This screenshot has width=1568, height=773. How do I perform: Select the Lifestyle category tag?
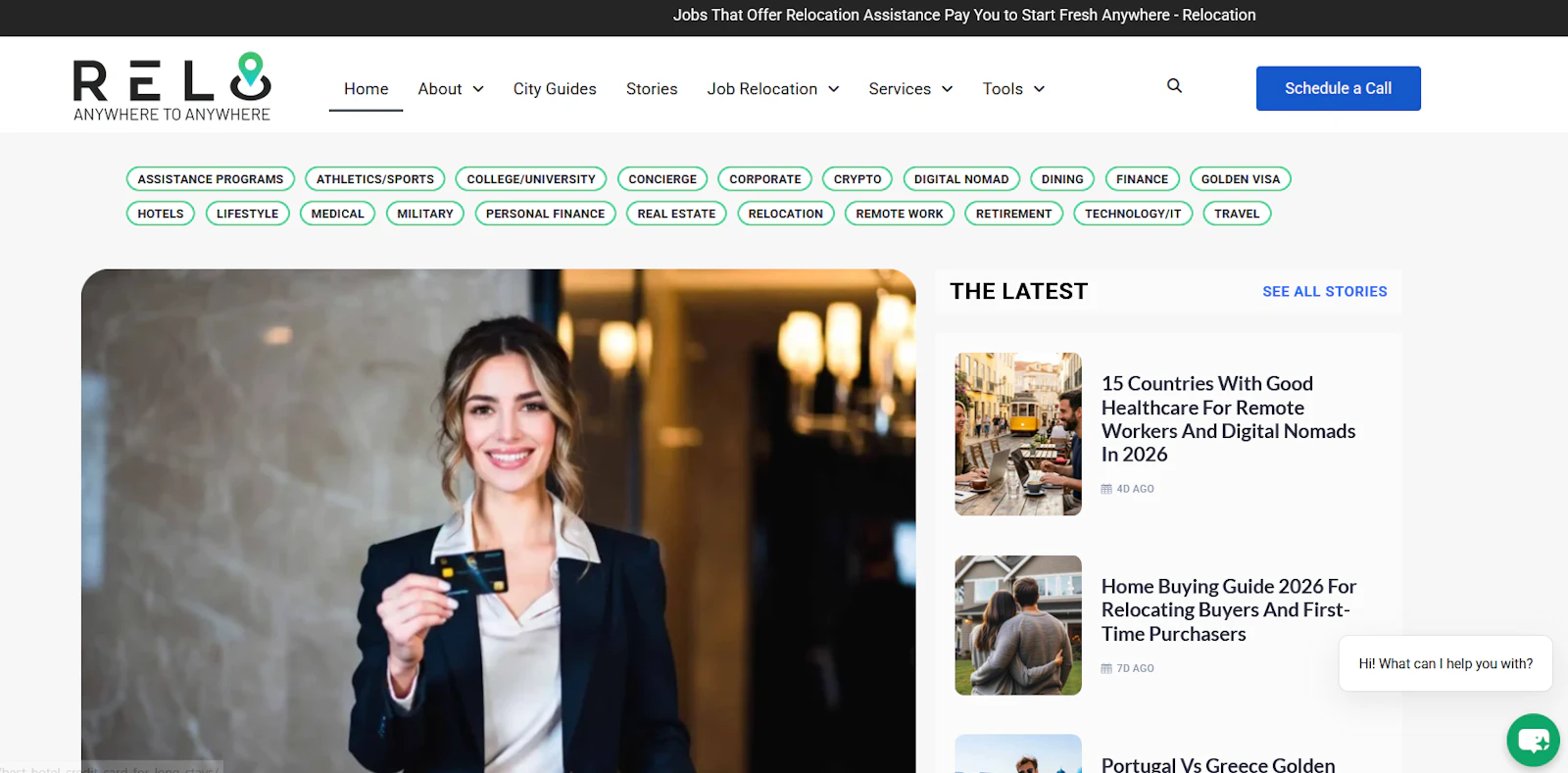[x=248, y=214]
